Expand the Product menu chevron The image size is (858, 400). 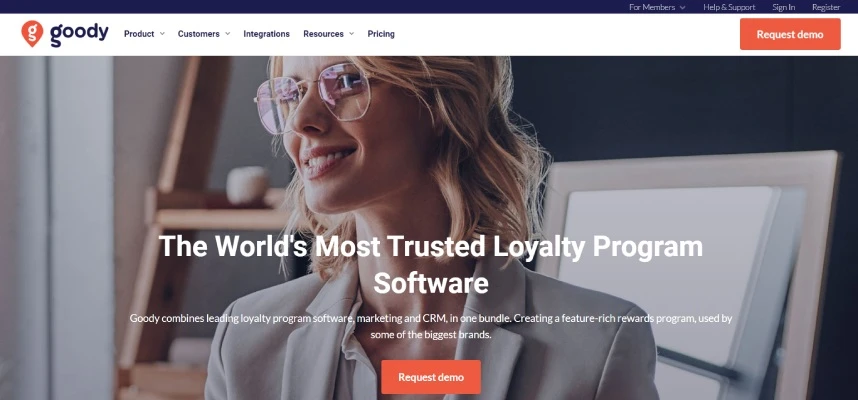[162, 34]
